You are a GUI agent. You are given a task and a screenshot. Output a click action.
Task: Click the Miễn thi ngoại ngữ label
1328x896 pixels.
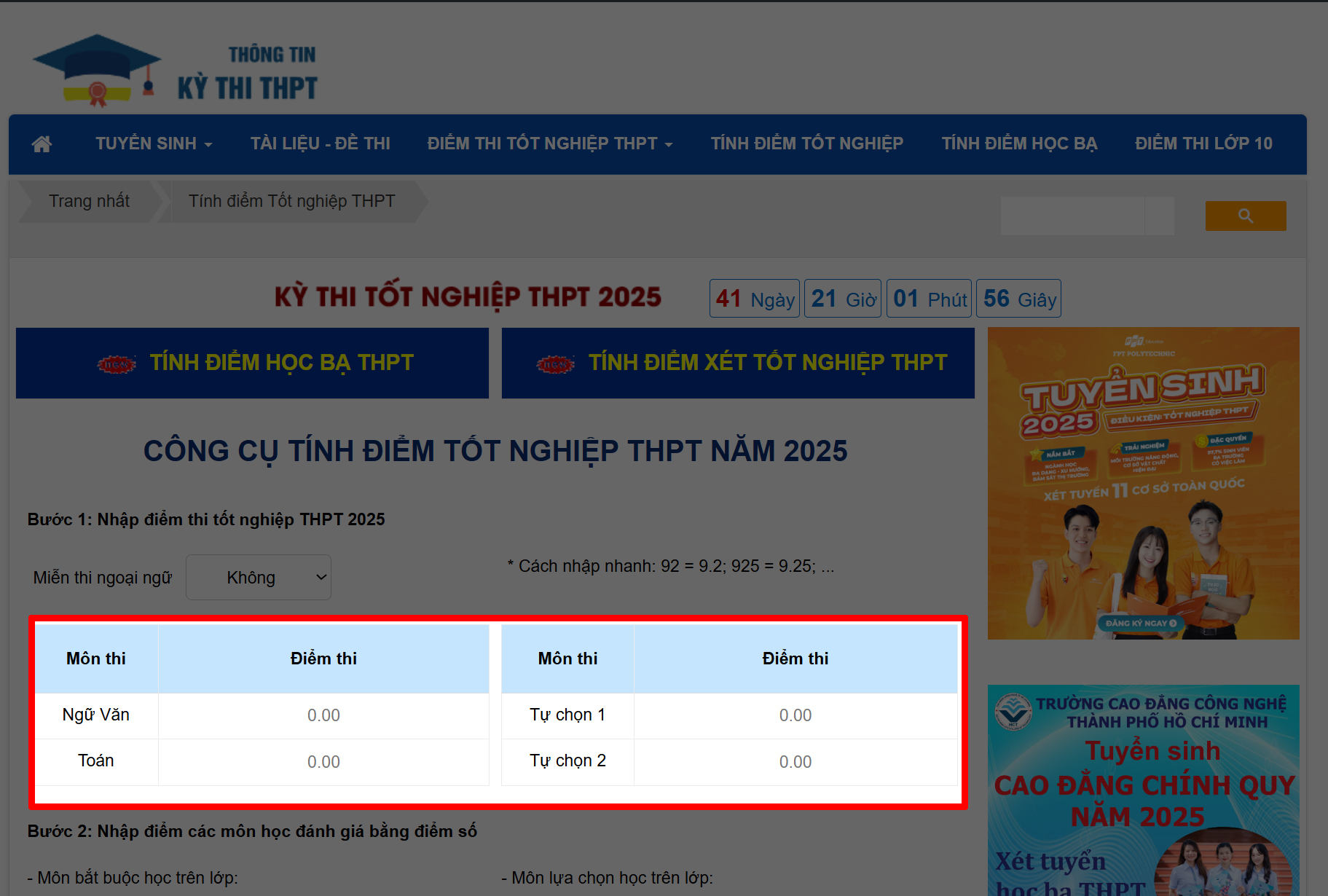click(103, 578)
